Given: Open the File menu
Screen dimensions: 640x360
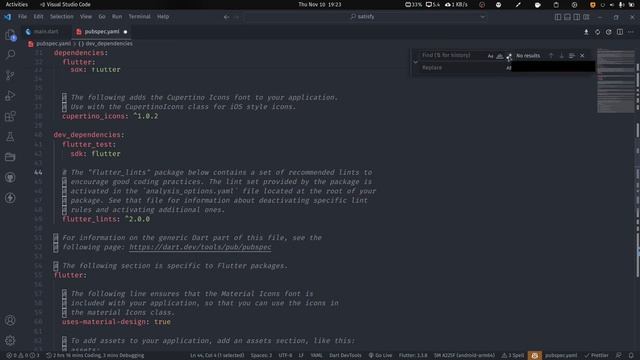Looking at the screenshot, I should [22, 17].
